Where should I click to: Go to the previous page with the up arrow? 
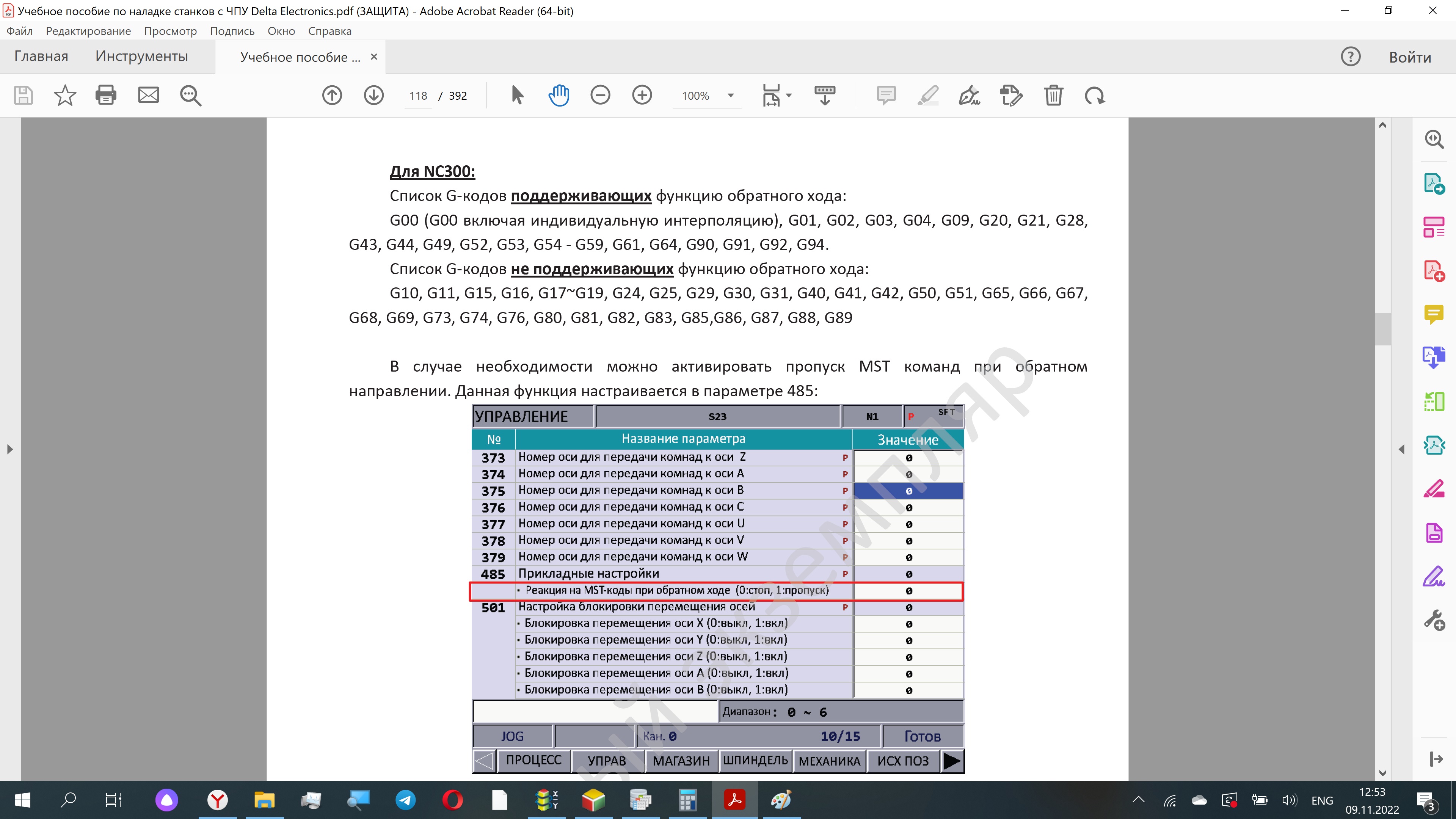coord(332,95)
